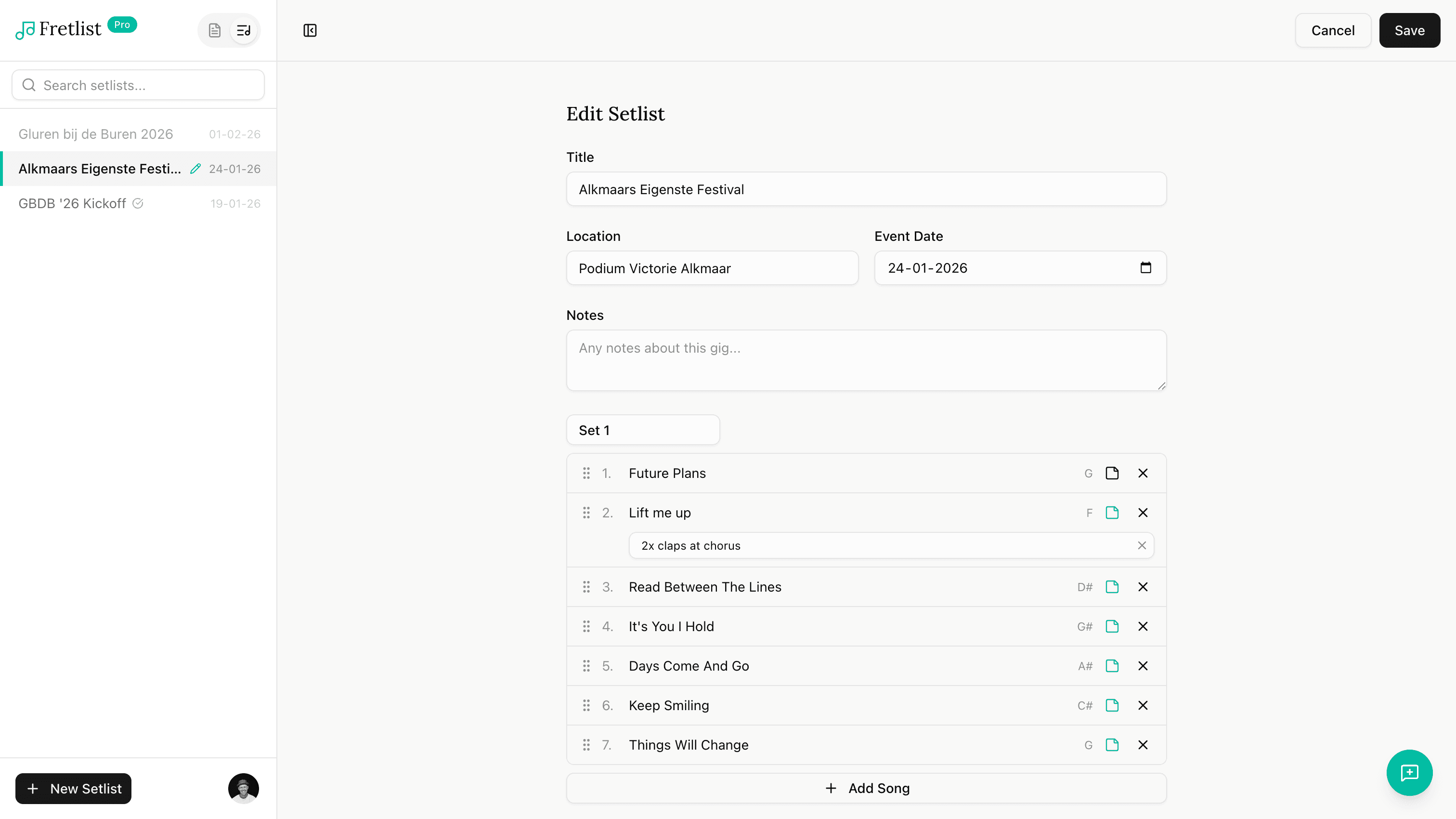Rename setlist using the pencil icon
Screen dimensions: 1456x819
(195, 169)
